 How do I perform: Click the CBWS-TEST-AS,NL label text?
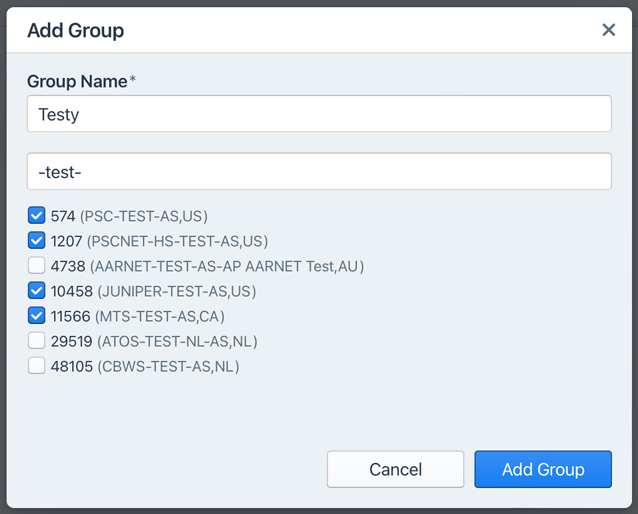tap(168, 366)
